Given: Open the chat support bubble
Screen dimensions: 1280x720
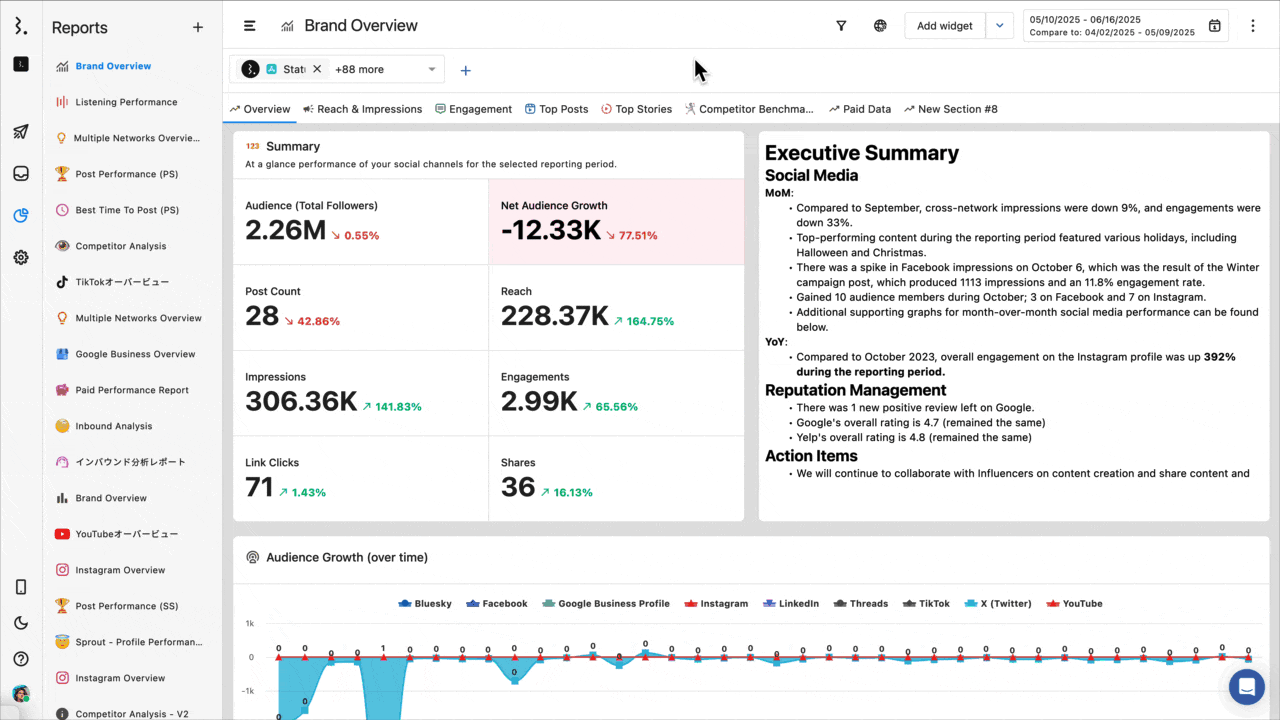Looking at the screenshot, I should point(1247,687).
